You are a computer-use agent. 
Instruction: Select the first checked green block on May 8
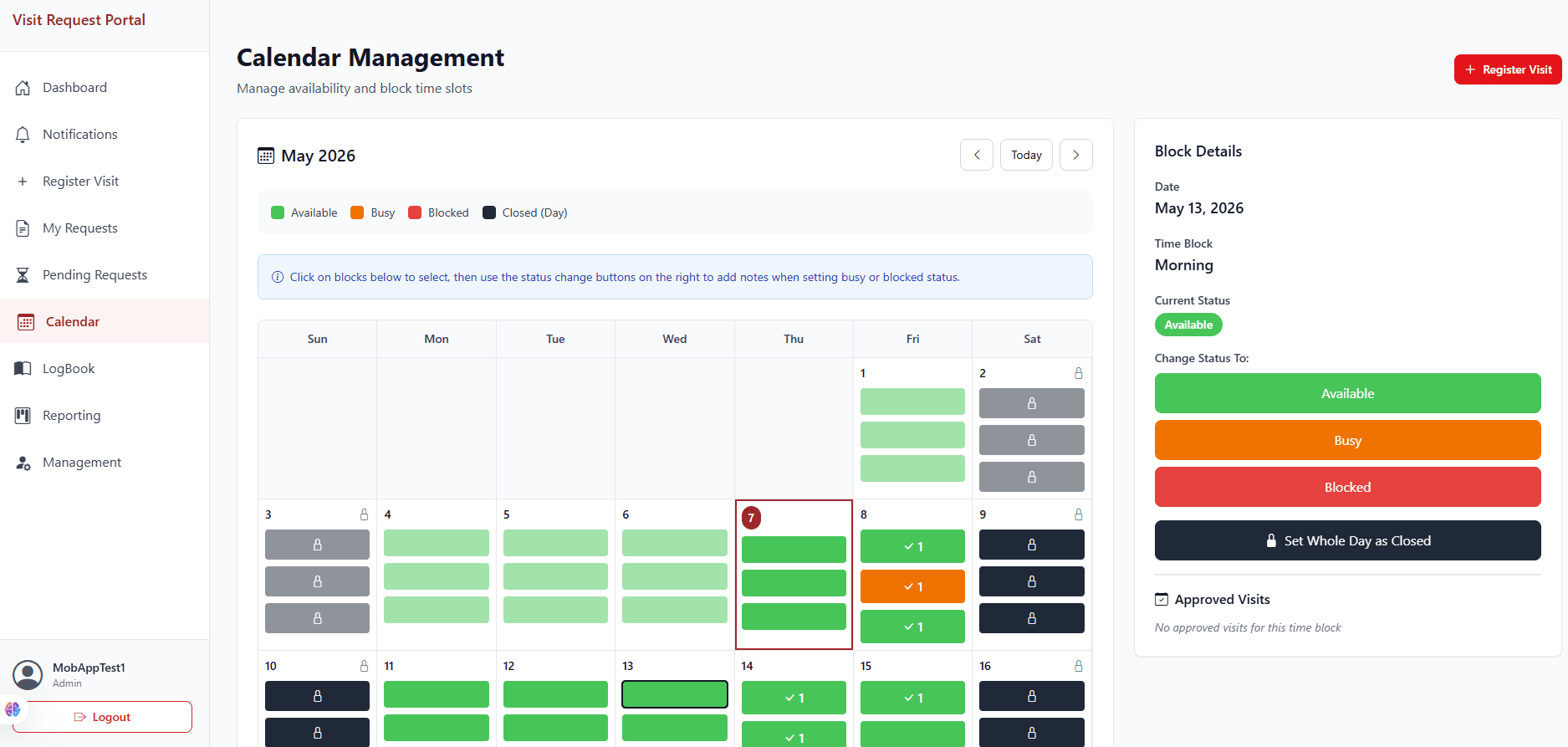tap(912, 546)
